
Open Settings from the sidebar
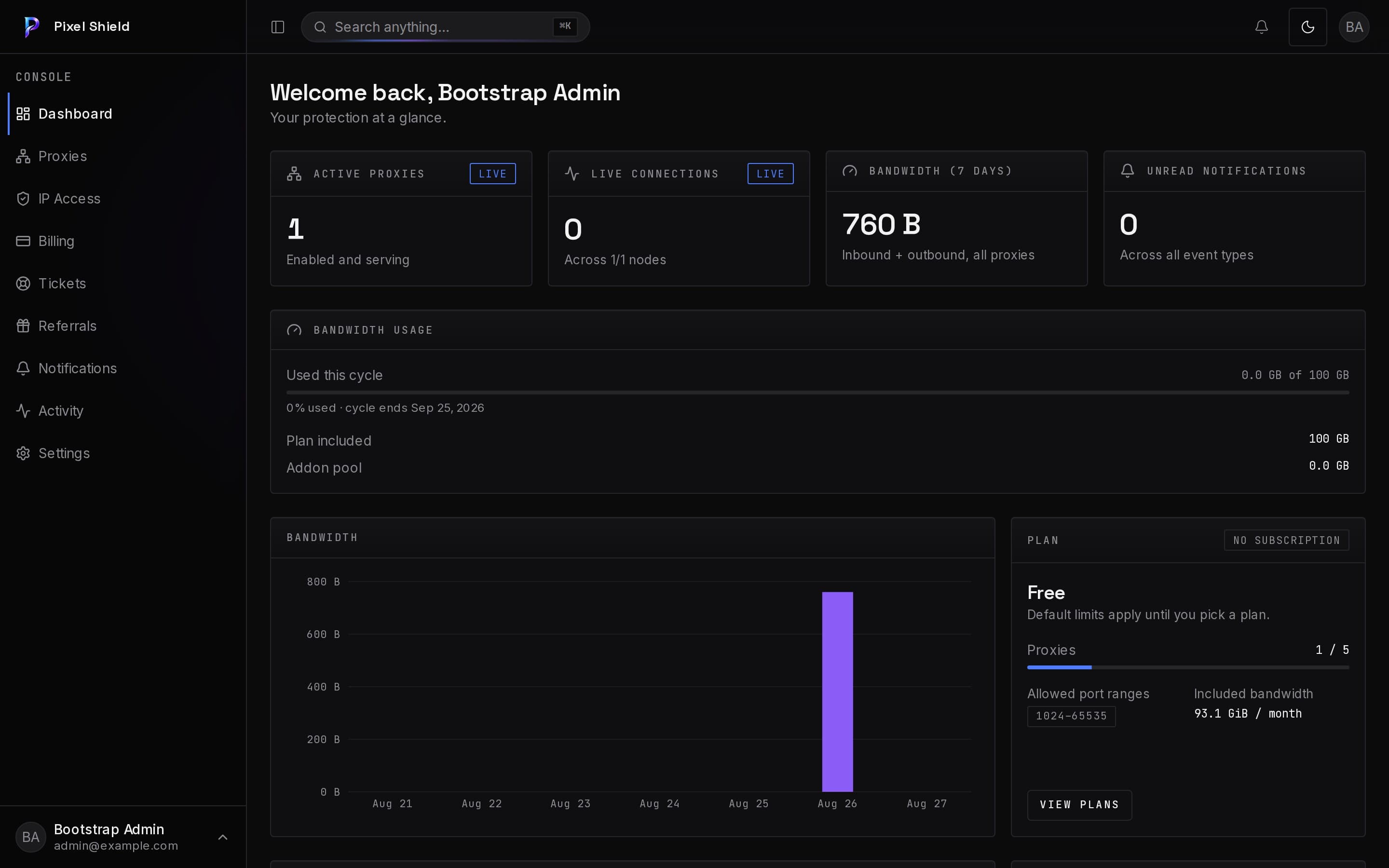coord(123,453)
